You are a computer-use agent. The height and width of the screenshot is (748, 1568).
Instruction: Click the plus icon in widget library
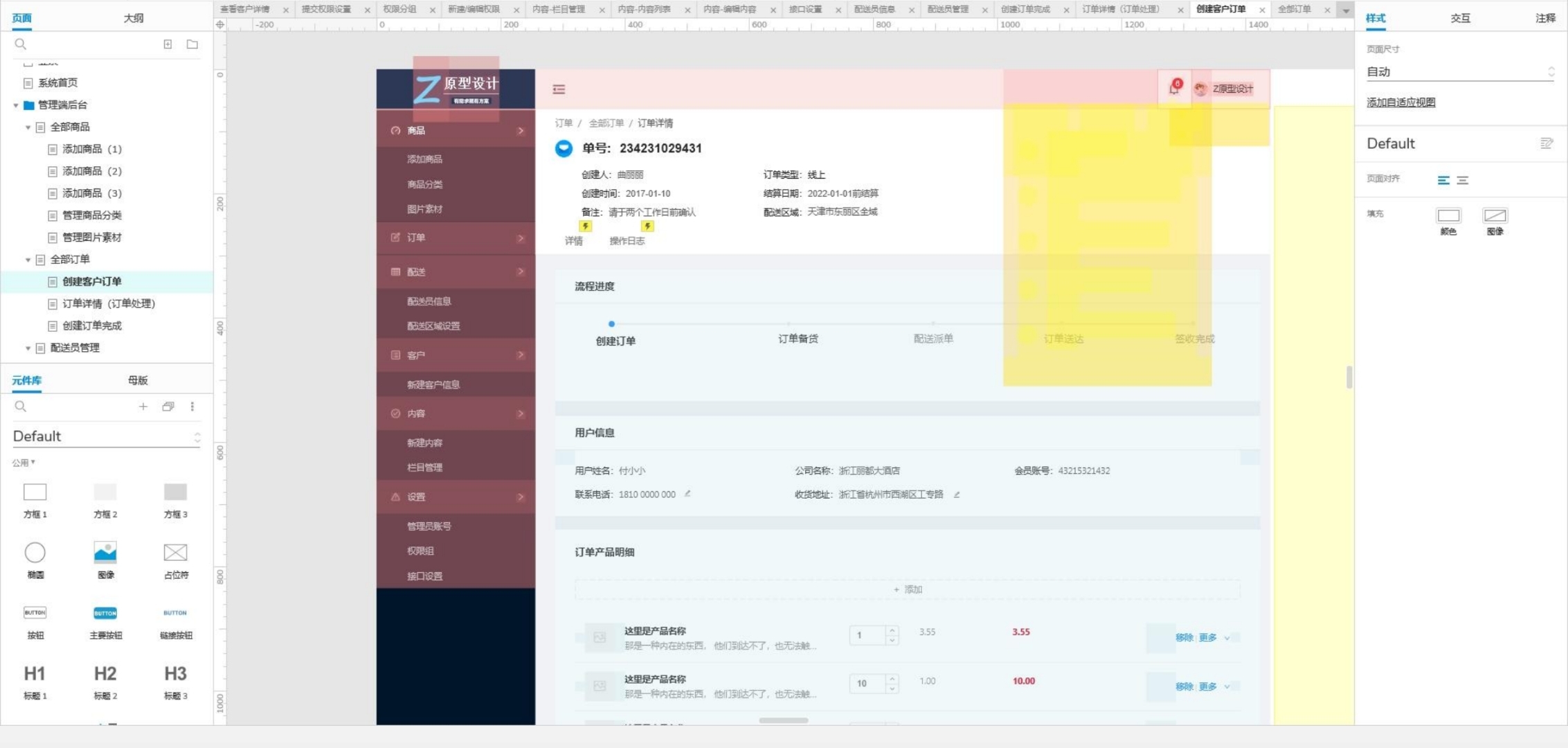pyautogui.click(x=143, y=407)
